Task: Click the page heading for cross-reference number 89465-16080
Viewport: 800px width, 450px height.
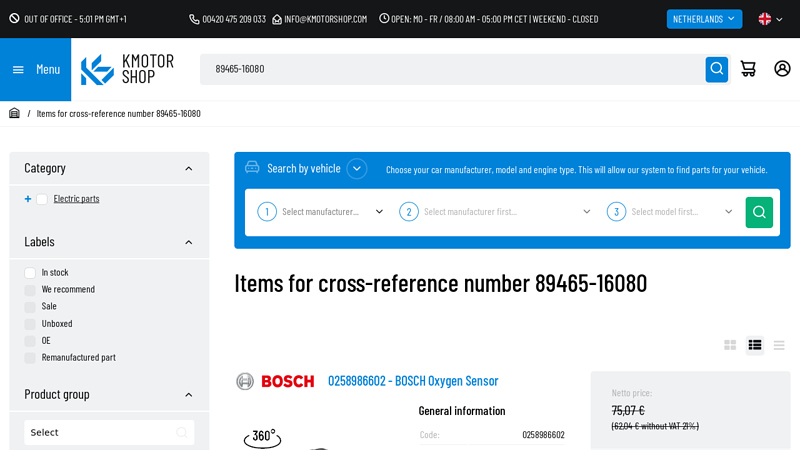Action: [441, 283]
